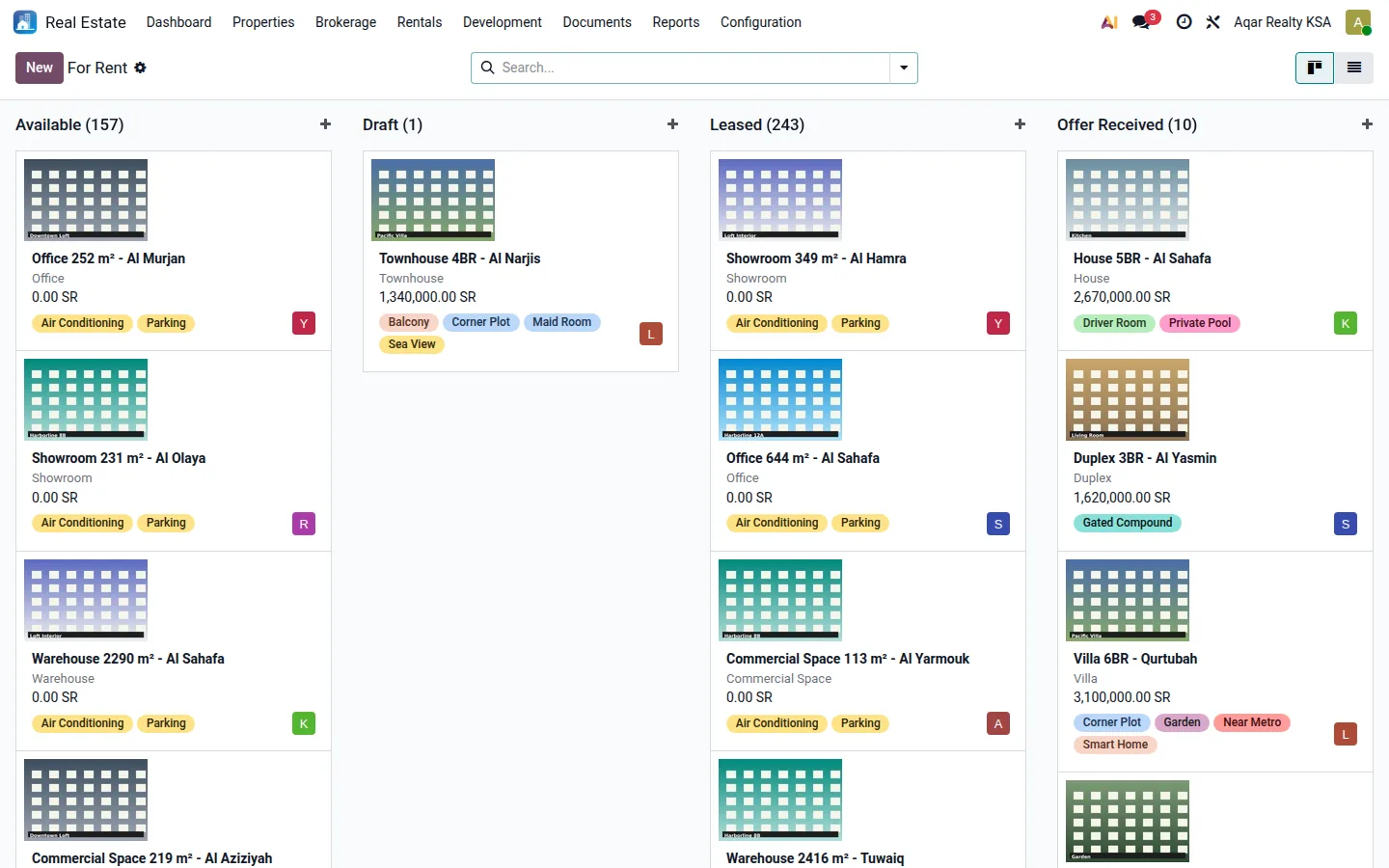Switch to List view
1389x868 pixels.
point(1354,68)
